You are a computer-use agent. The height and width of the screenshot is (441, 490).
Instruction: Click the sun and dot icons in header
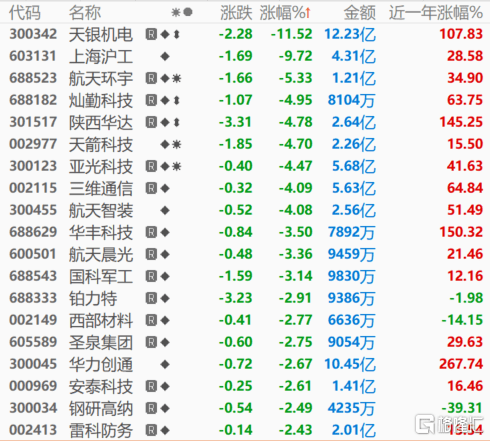182,12
